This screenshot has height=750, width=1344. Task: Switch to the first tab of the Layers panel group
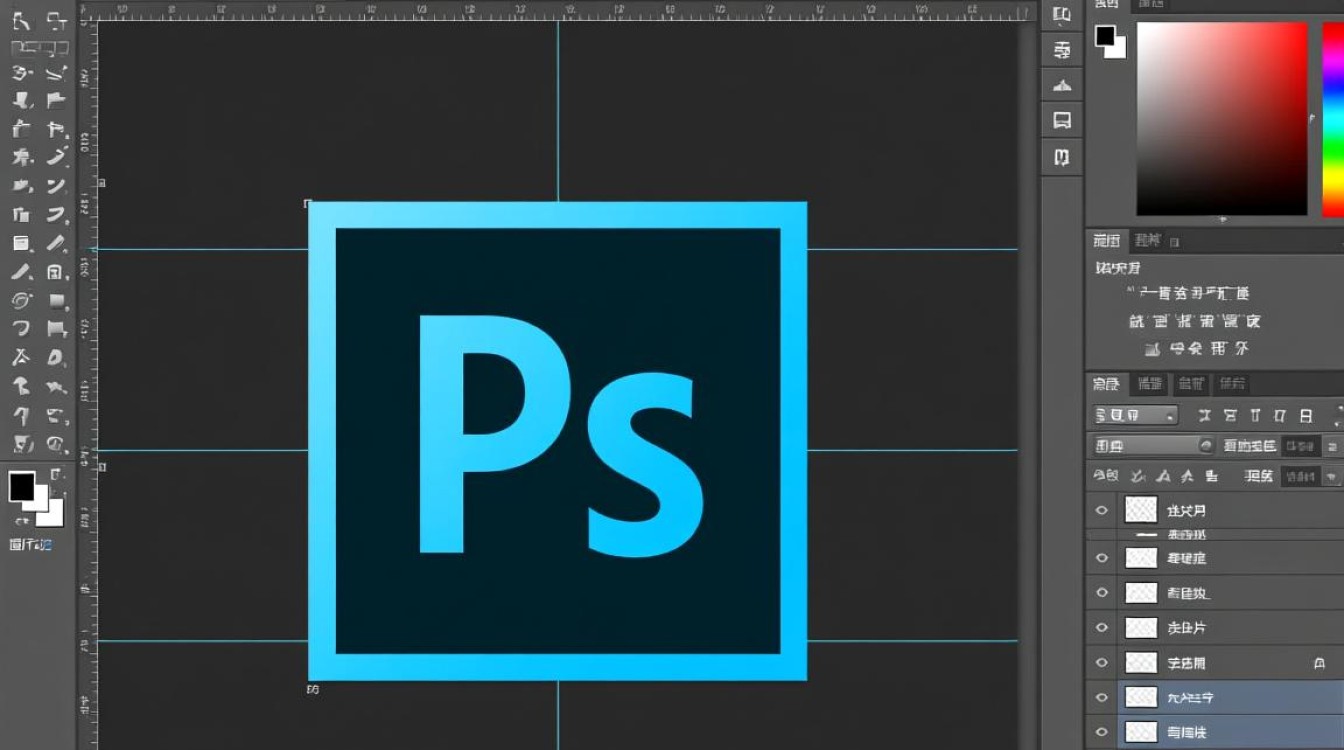(x=1106, y=384)
